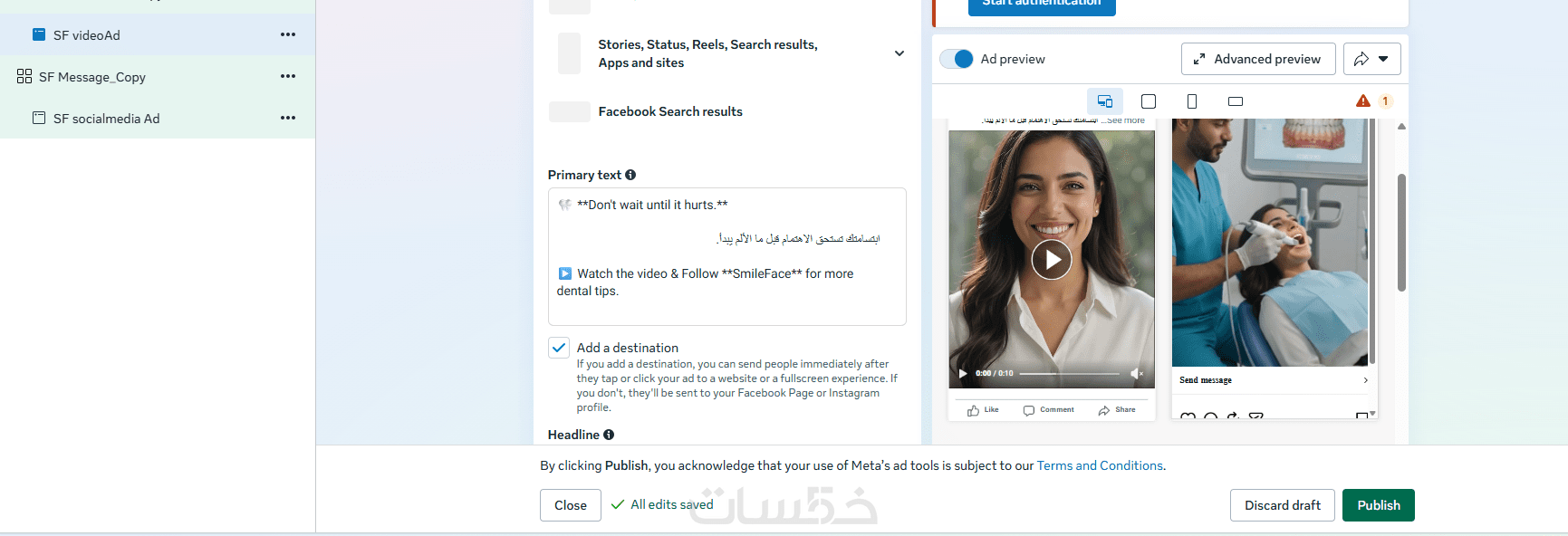Expand Stories, Status, Reels placements group
The height and width of the screenshot is (536, 1568).
click(899, 53)
